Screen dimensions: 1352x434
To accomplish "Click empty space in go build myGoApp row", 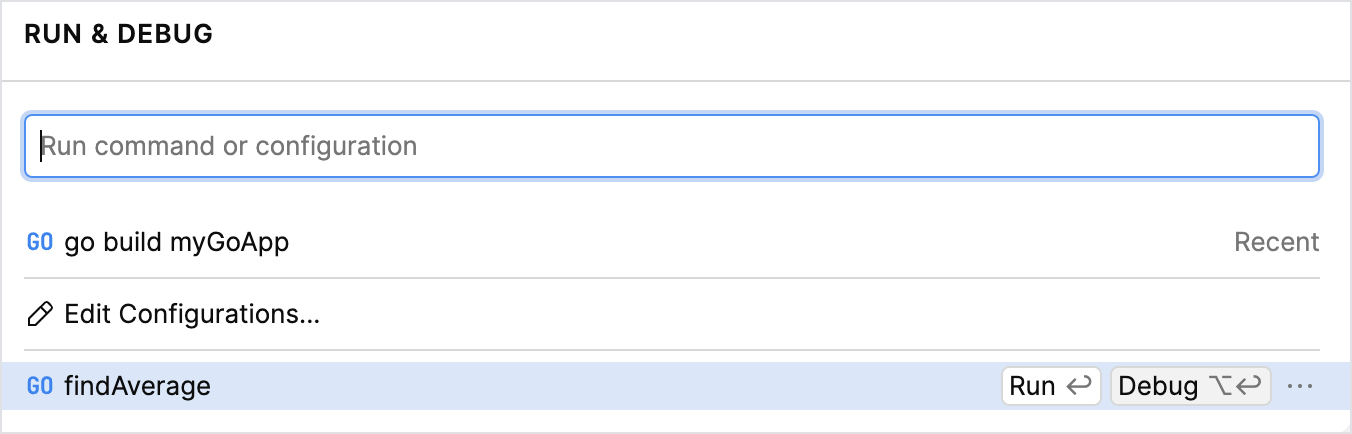I will coord(750,242).
